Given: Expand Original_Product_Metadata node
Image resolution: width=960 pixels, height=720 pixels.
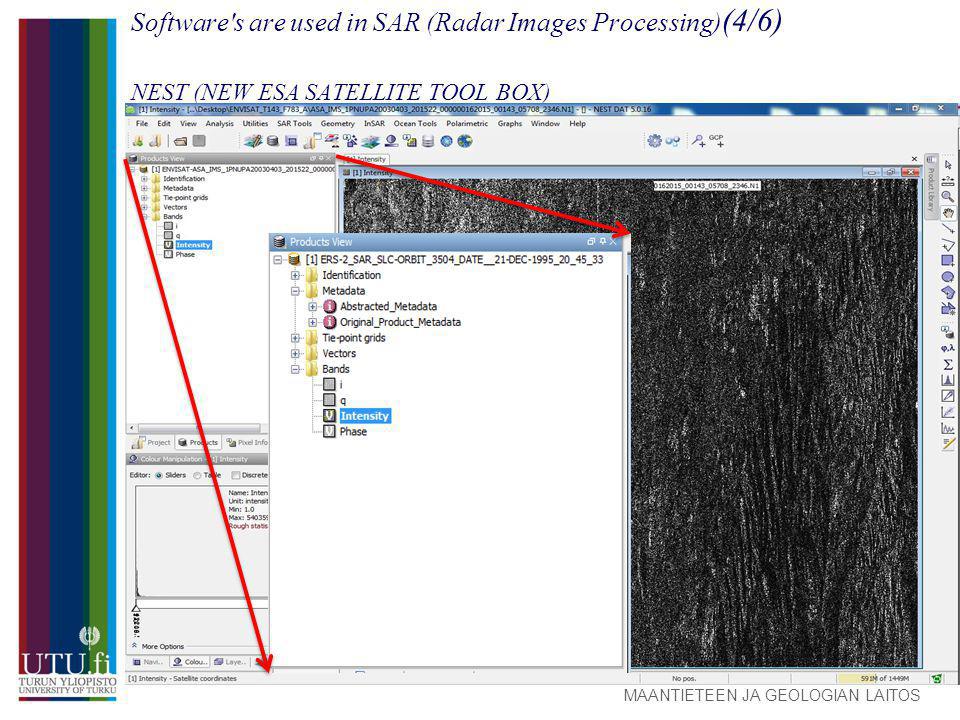Looking at the screenshot, I should 313,322.
